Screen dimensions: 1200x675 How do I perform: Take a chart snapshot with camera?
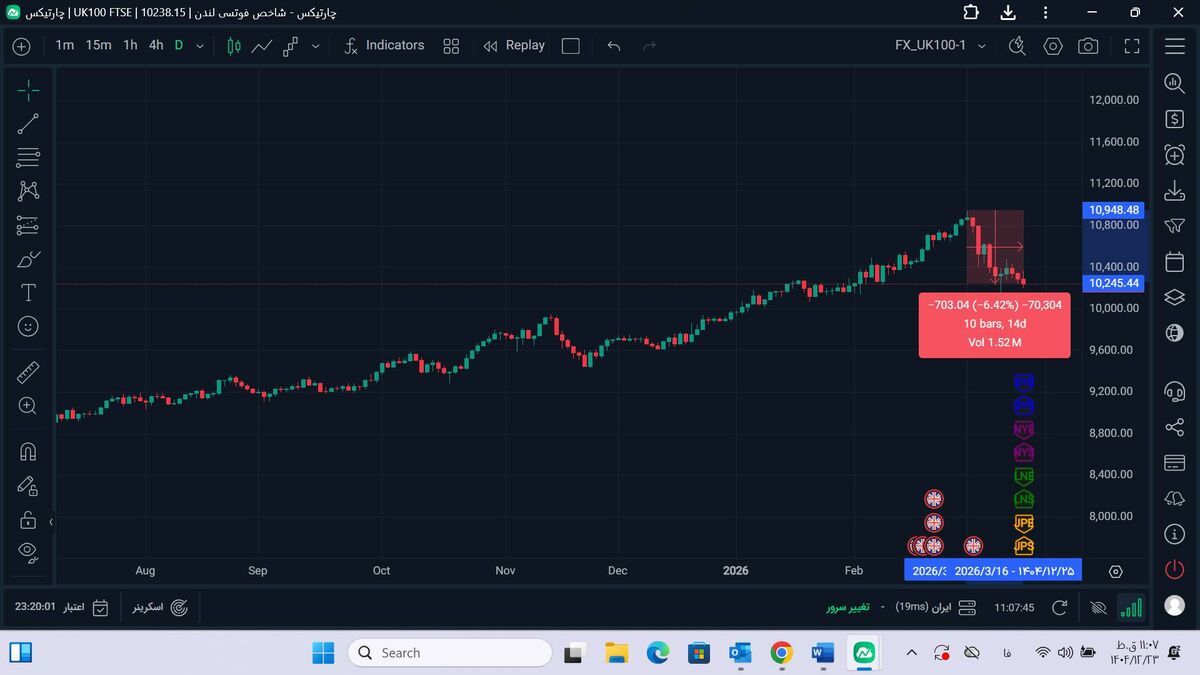[x=1088, y=46]
